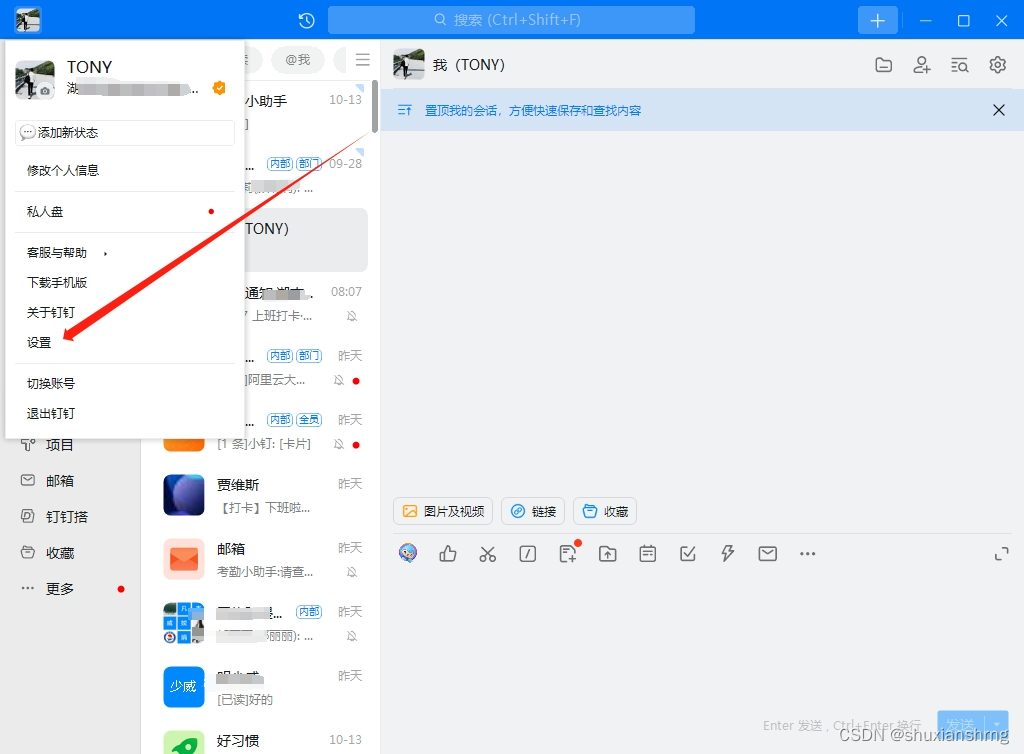Screen dimensions: 1024x754
Task: Click 添加新状态 status field
Action: coord(125,133)
